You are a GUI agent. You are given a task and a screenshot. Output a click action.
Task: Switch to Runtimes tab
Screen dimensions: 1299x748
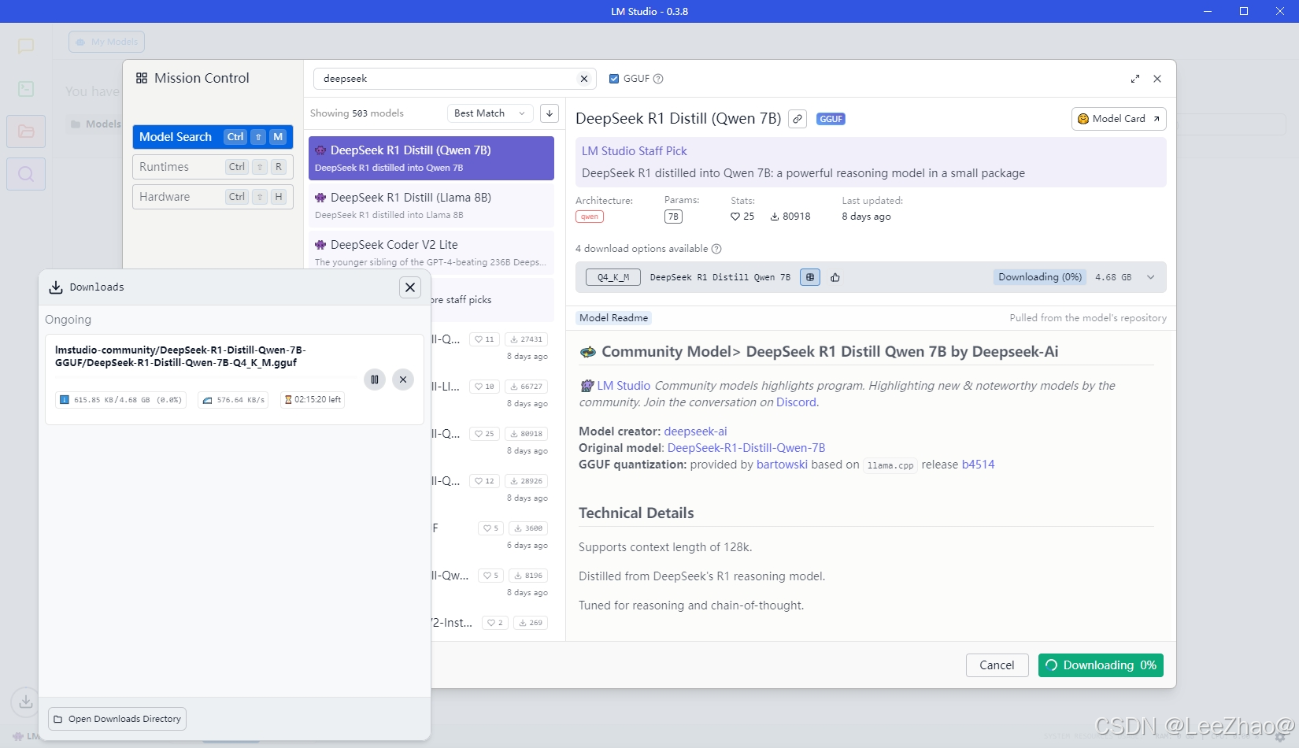point(212,167)
